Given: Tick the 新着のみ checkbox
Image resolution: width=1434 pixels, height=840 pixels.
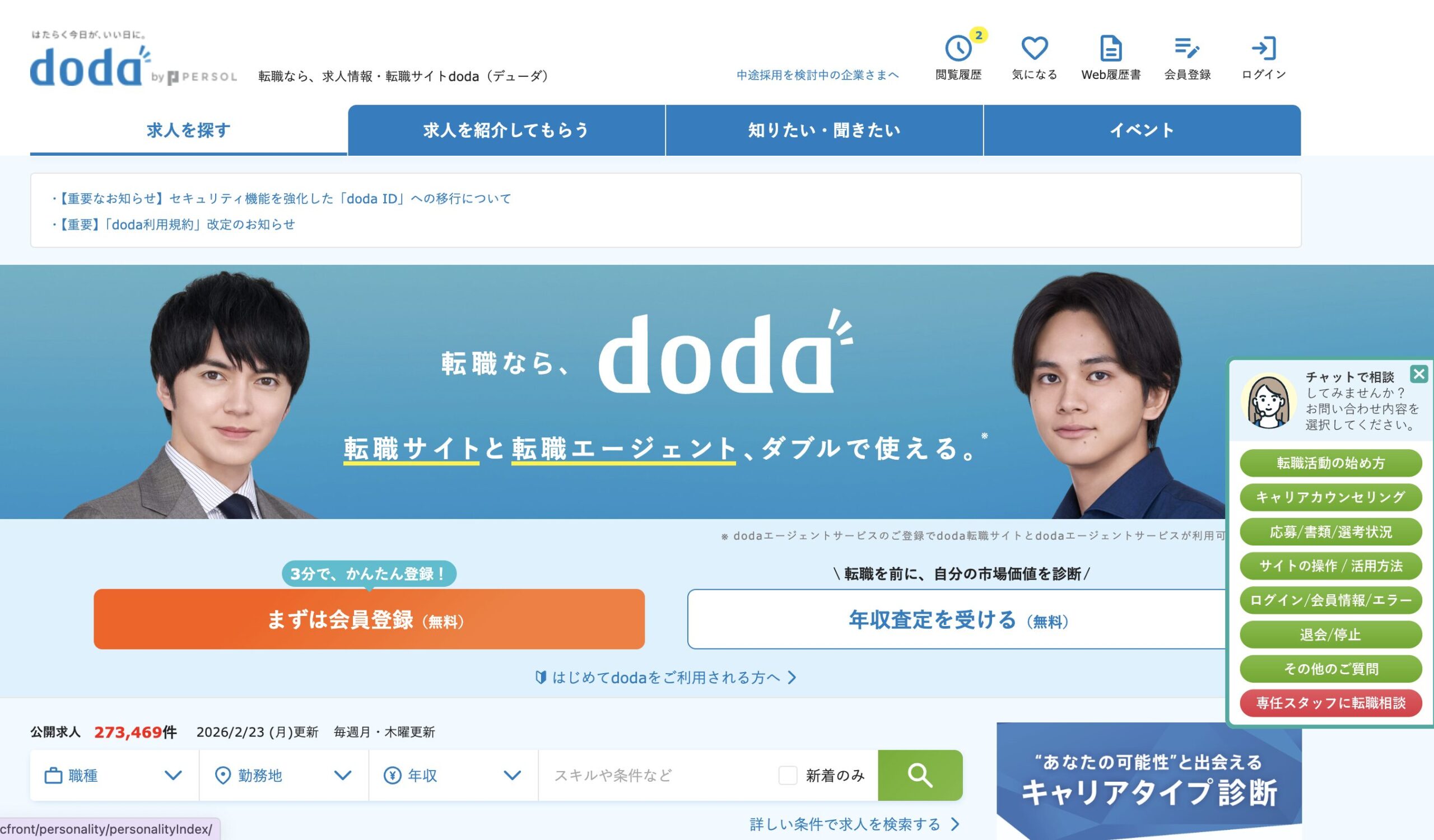Looking at the screenshot, I should (x=788, y=775).
